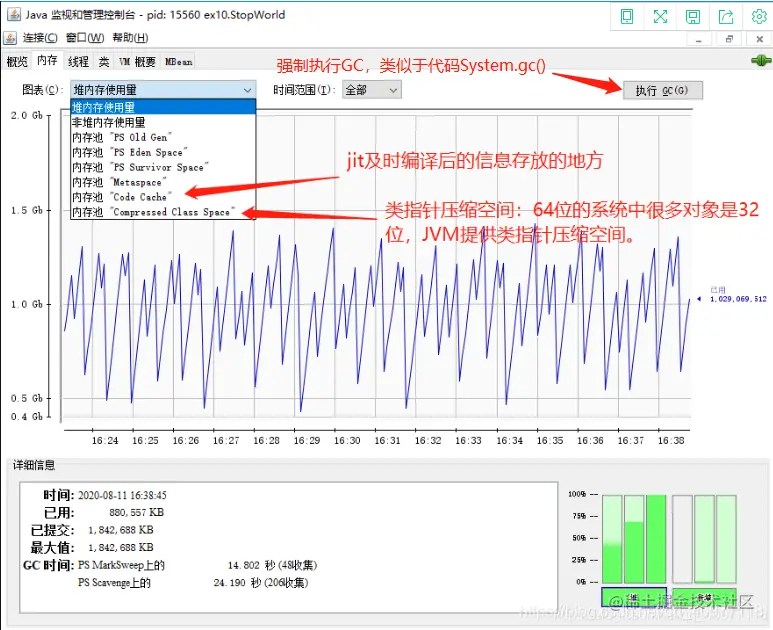
Task: Select memory pool "Code Cache" option
Action: (163, 197)
